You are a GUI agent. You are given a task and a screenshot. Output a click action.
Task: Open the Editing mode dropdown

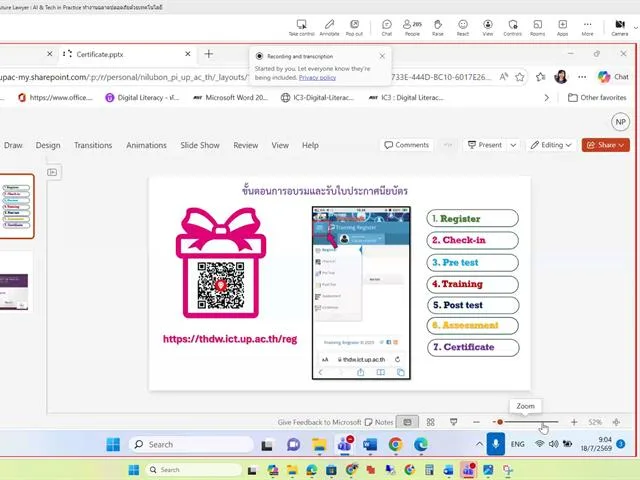[551, 145]
